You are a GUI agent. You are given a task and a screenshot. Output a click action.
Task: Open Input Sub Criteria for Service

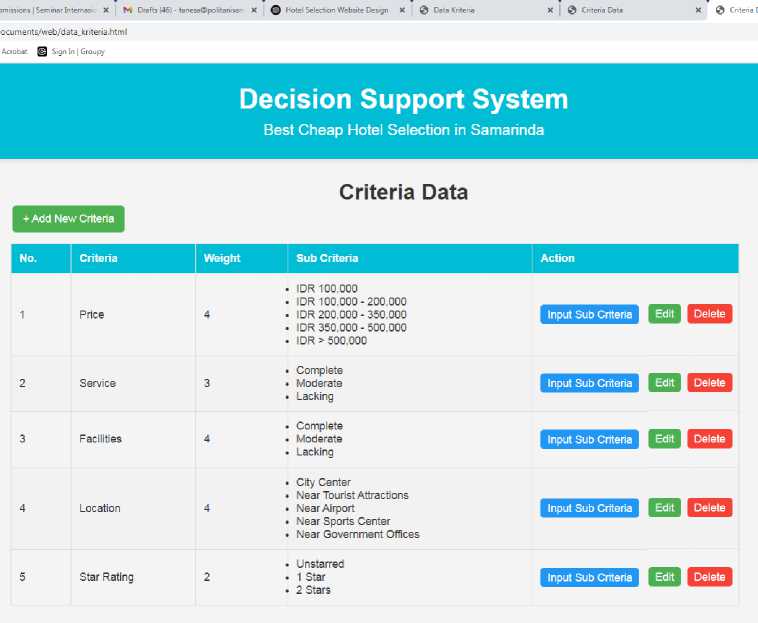[589, 383]
